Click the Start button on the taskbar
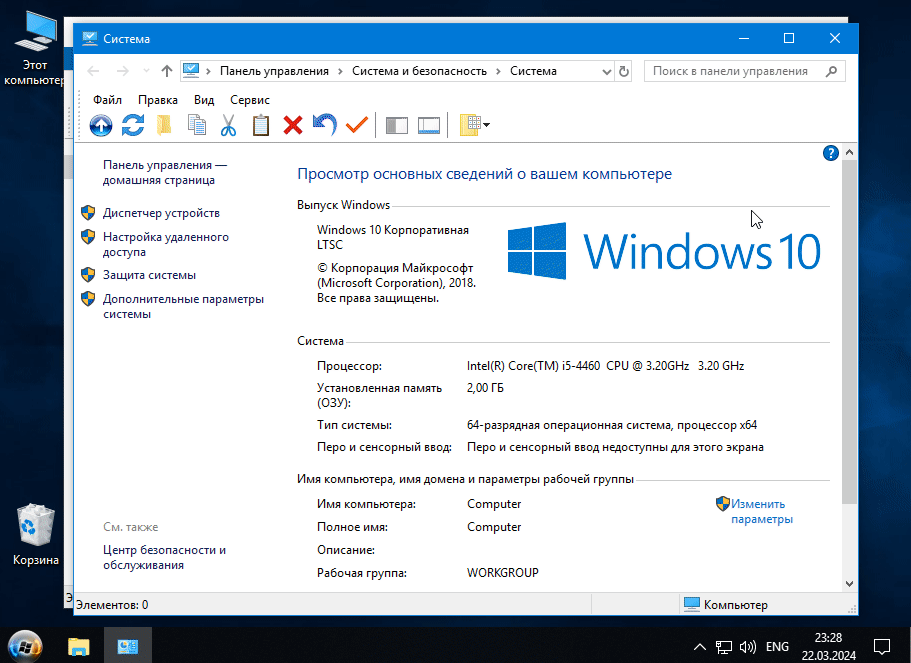The width and height of the screenshot is (911, 663). (25, 646)
